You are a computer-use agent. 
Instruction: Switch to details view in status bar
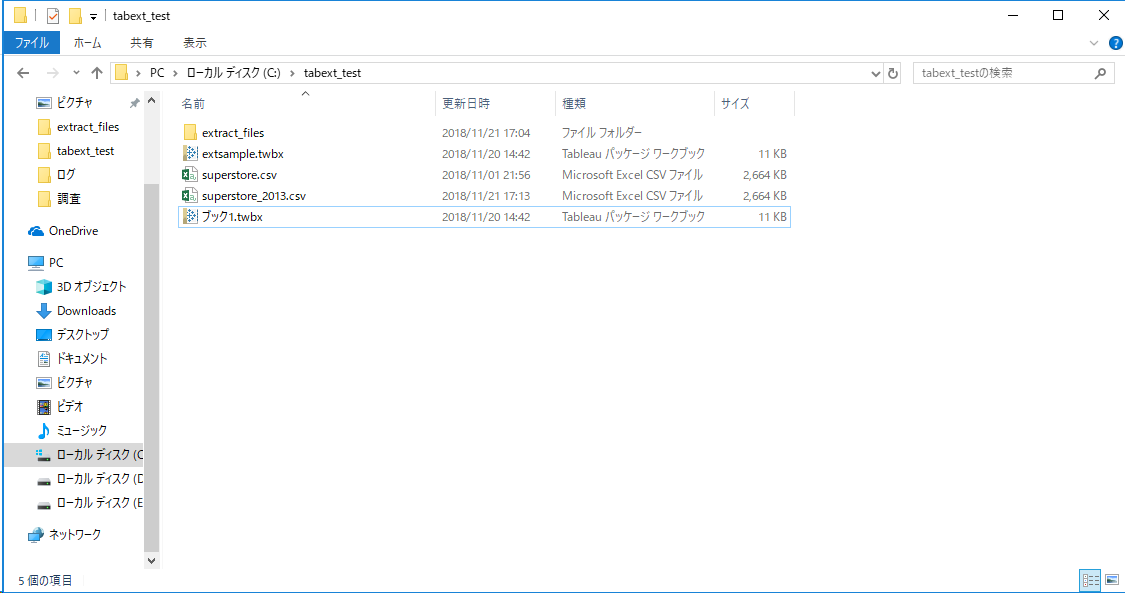point(1091,579)
